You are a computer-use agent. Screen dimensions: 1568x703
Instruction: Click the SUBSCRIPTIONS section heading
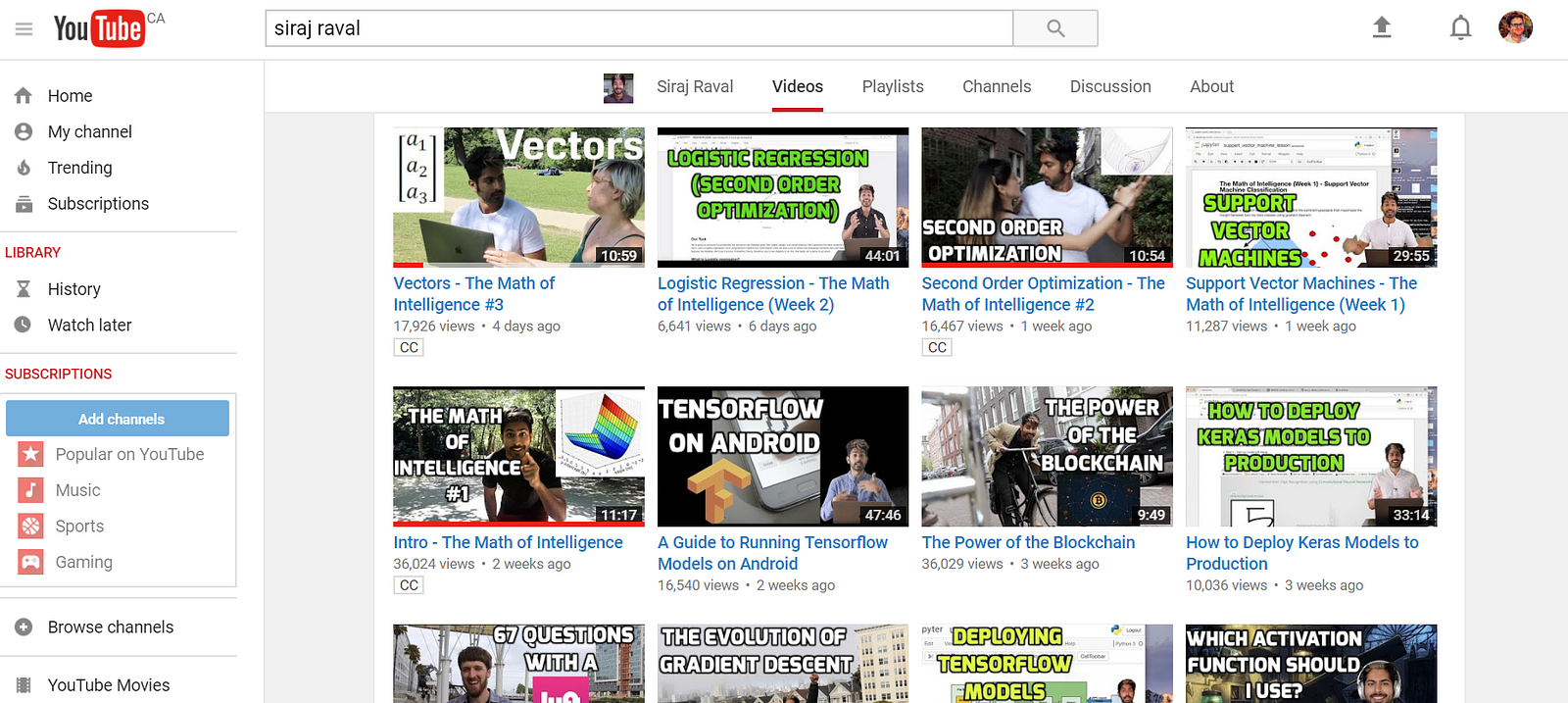58,375
